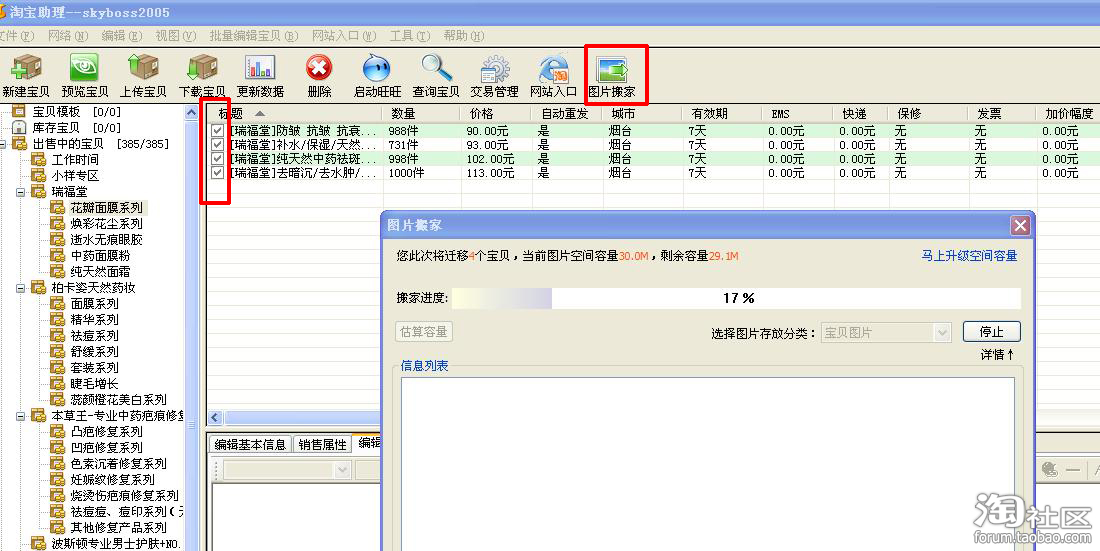Click the 停止 button in the dialog
Image resolution: width=1100 pixels, height=551 pixels.
(x=991, y=332)
